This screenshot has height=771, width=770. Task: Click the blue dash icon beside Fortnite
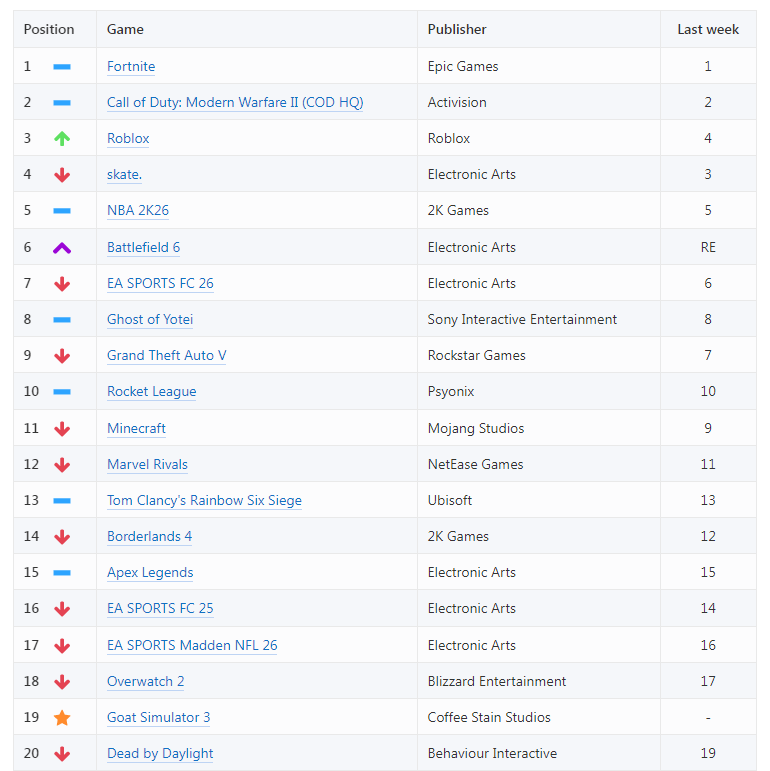pyautogui.click(x=62, y=67)
